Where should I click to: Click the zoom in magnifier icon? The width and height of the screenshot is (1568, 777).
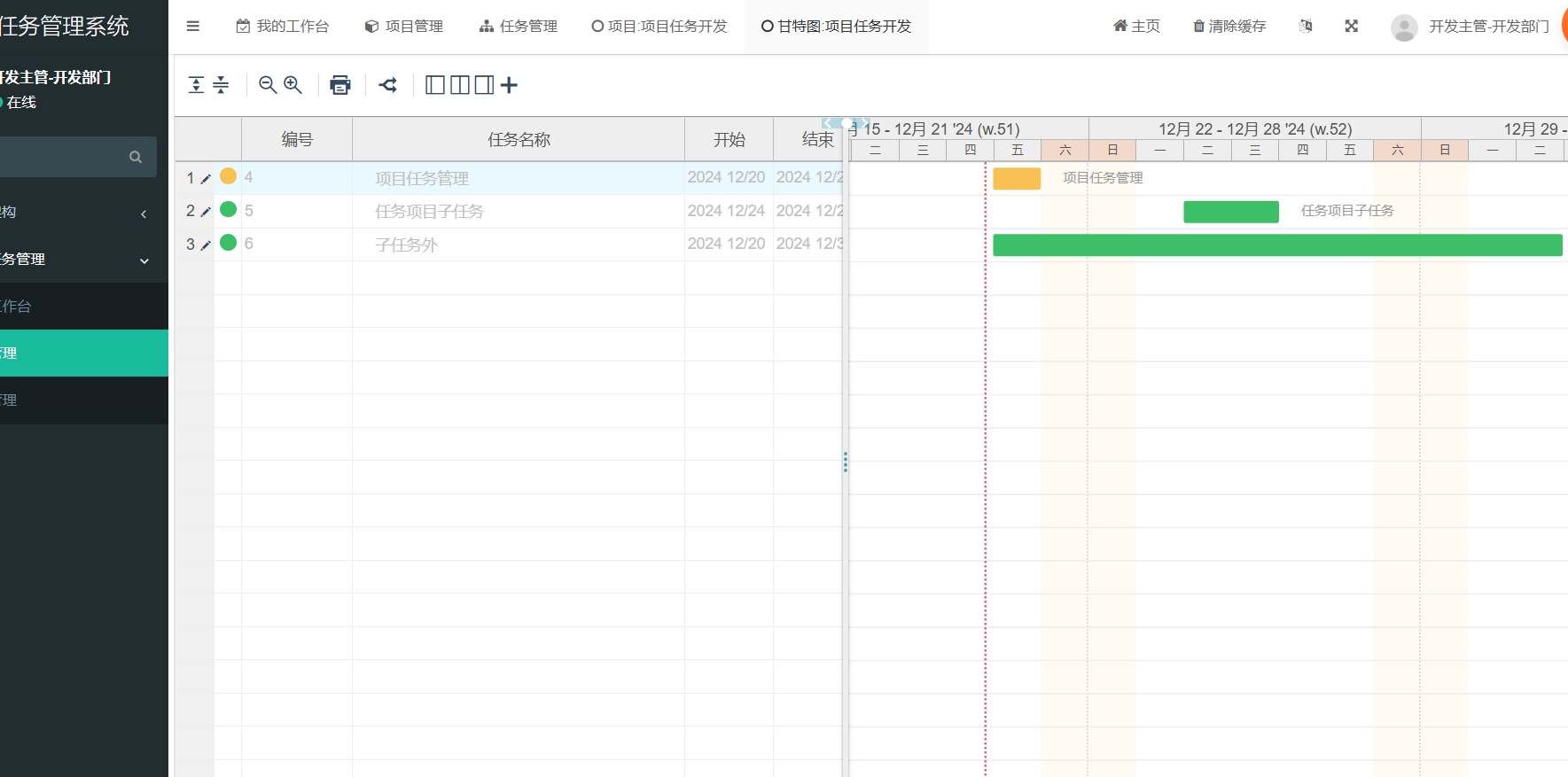coord(293,85)
